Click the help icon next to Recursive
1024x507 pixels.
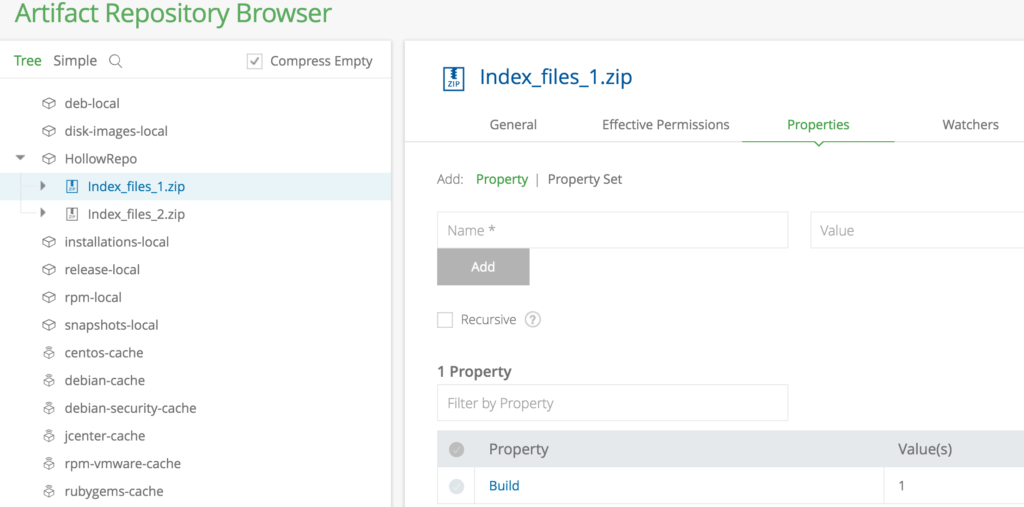click(x=533, y=320)
